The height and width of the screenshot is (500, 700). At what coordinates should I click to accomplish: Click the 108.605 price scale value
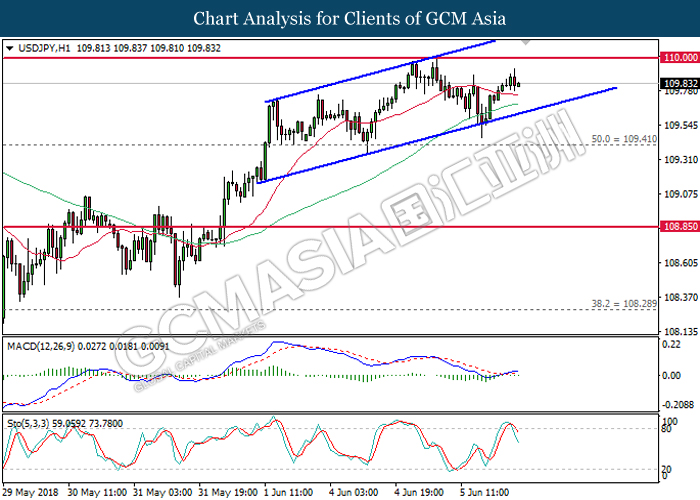(x=681, y=262)
